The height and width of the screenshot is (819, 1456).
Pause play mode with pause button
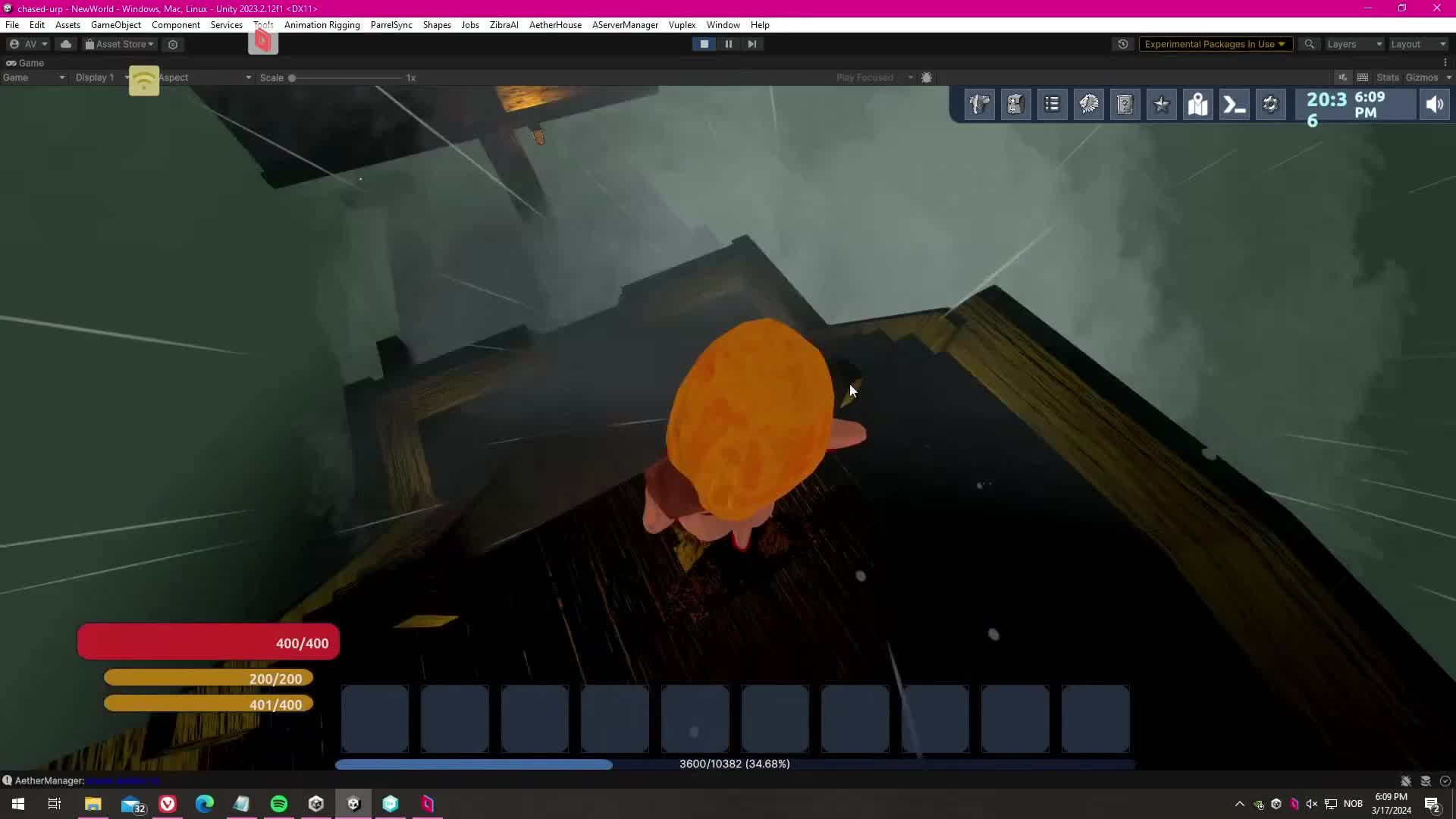point(728,44)
